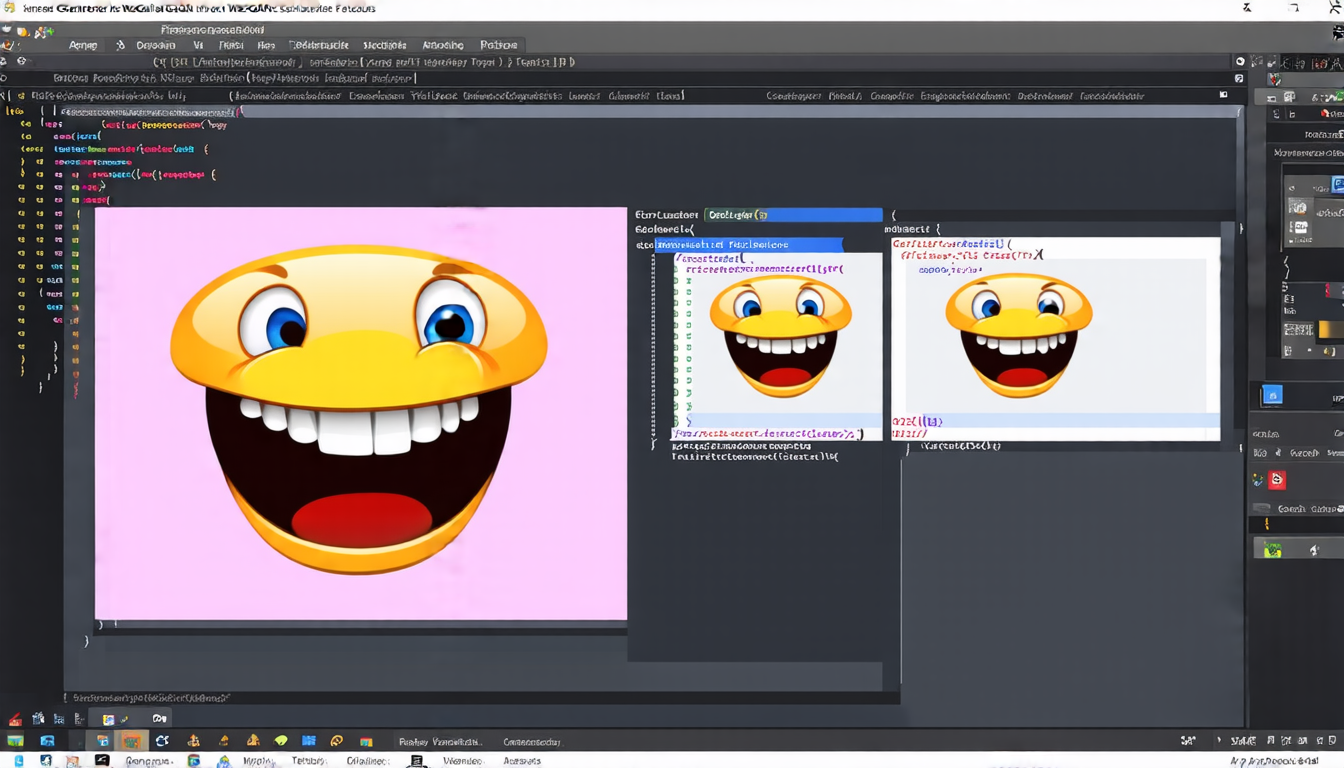Click the red icon in right panel
The height and width of the screenshot is (768, 1344).
click(x=1277, y=480)
